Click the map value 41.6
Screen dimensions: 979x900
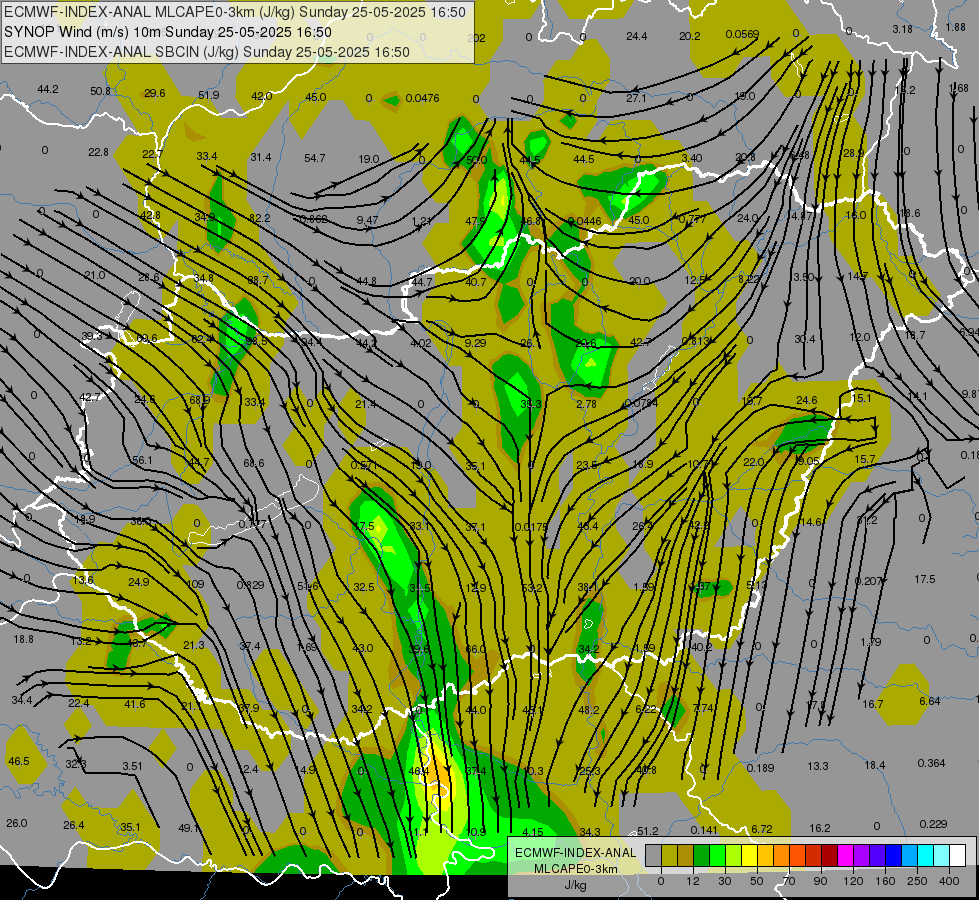(135, 704)
